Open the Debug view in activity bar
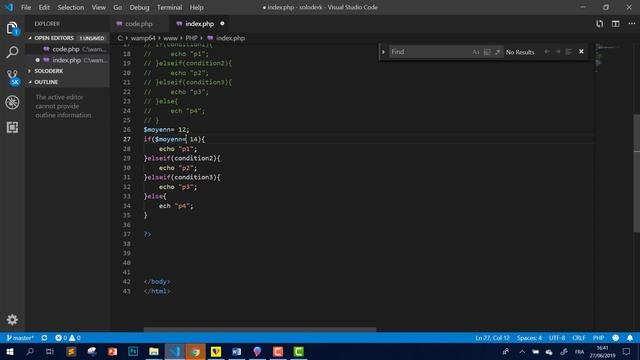This screenshot has height=360, width=640. pos(12,102)
